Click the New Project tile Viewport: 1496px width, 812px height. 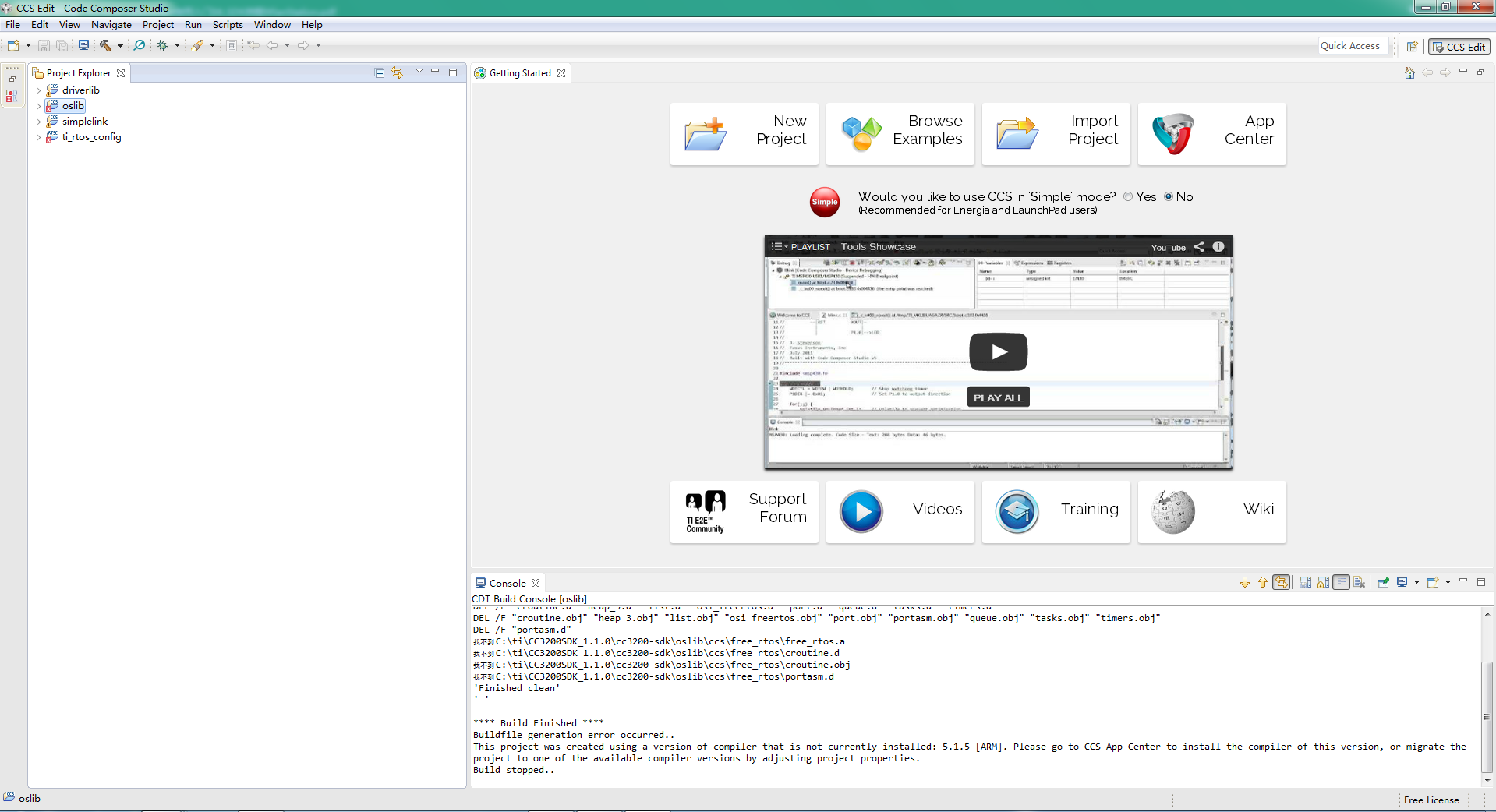click(x=744, y=133)
